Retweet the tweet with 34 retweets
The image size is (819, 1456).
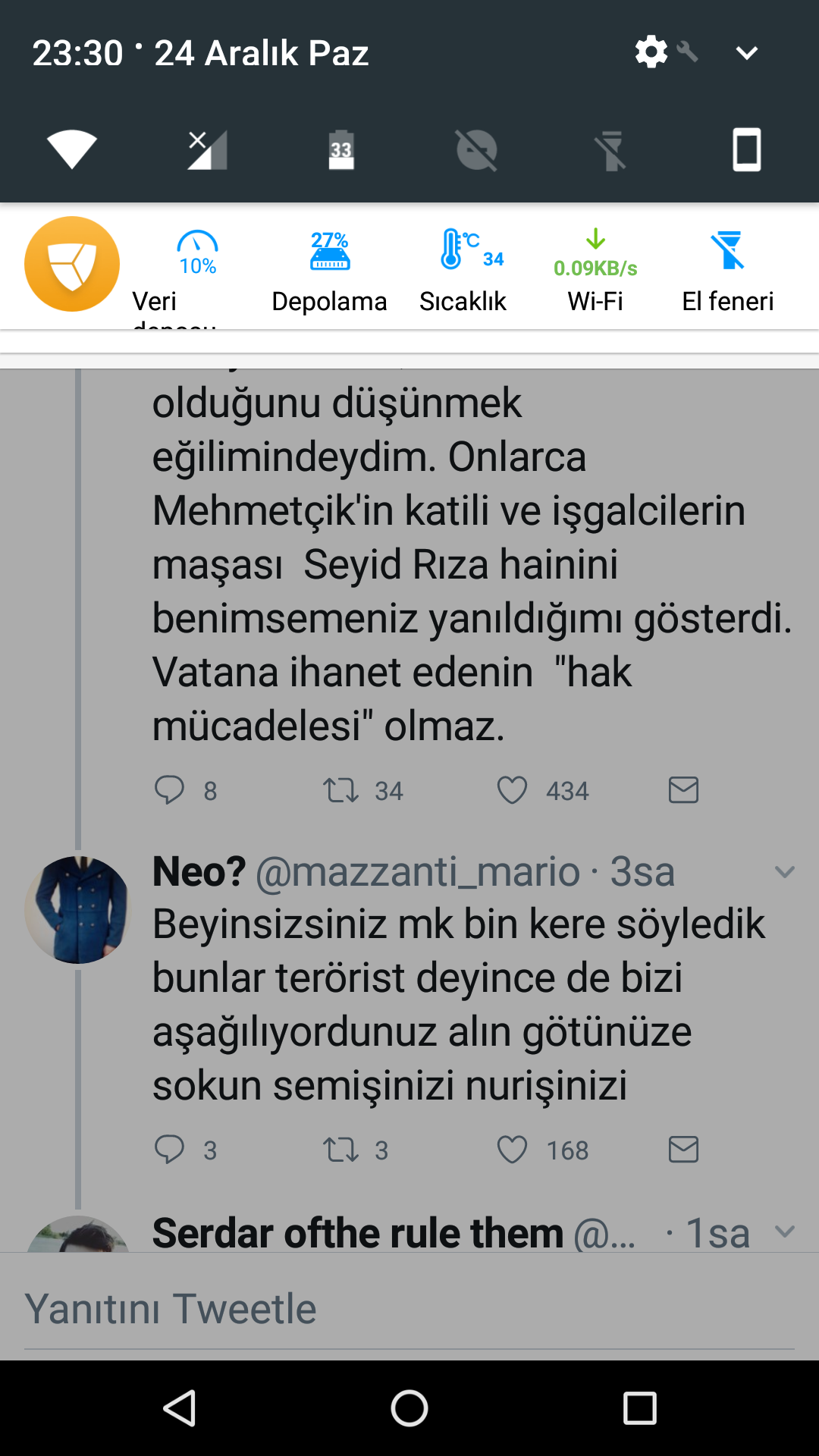[341, 791]
